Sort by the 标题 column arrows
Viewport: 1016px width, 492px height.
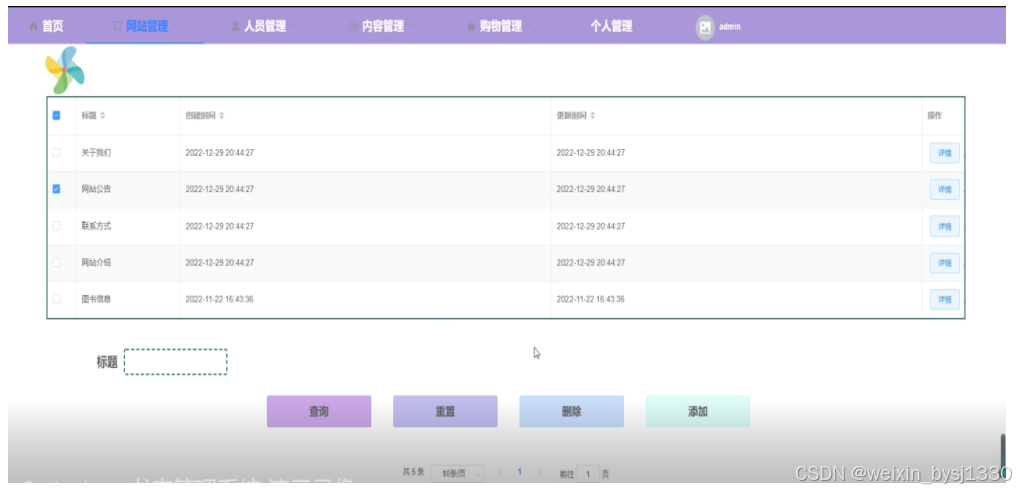[102, 116]
